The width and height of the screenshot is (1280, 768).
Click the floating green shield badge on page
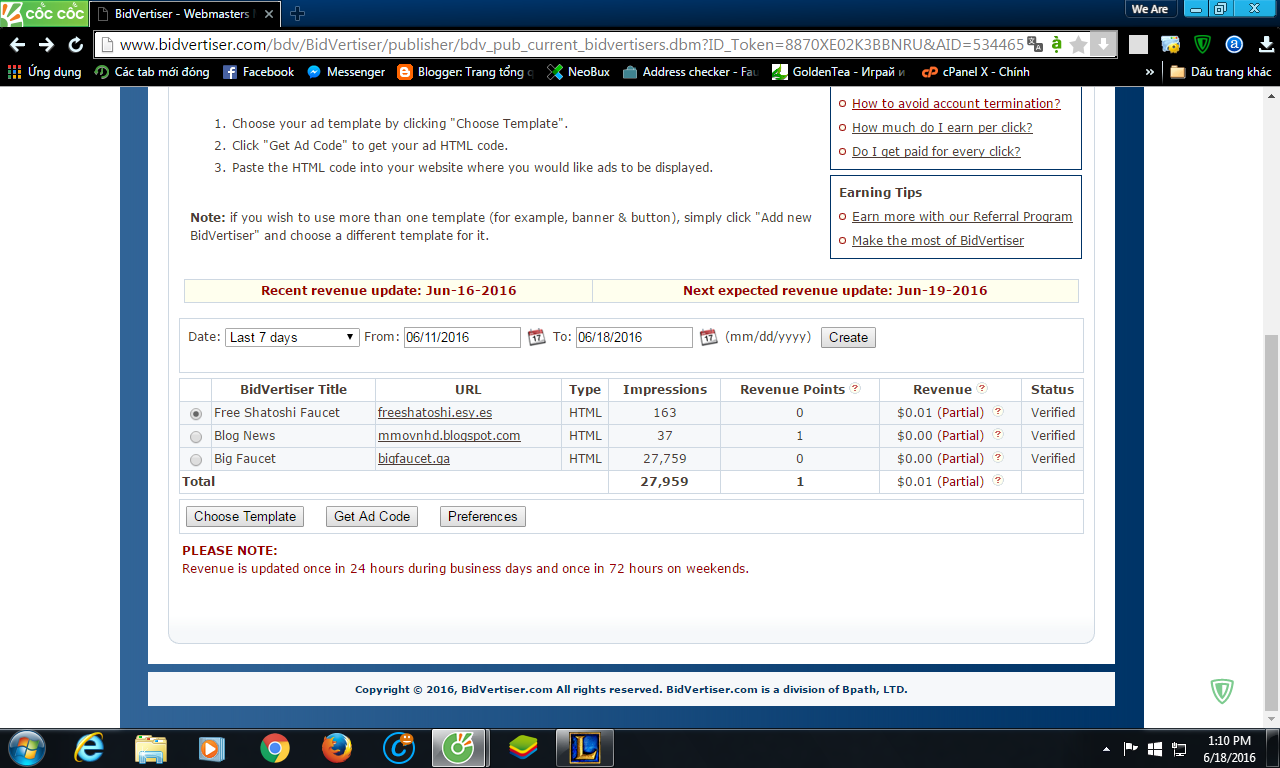[1222, 690]
